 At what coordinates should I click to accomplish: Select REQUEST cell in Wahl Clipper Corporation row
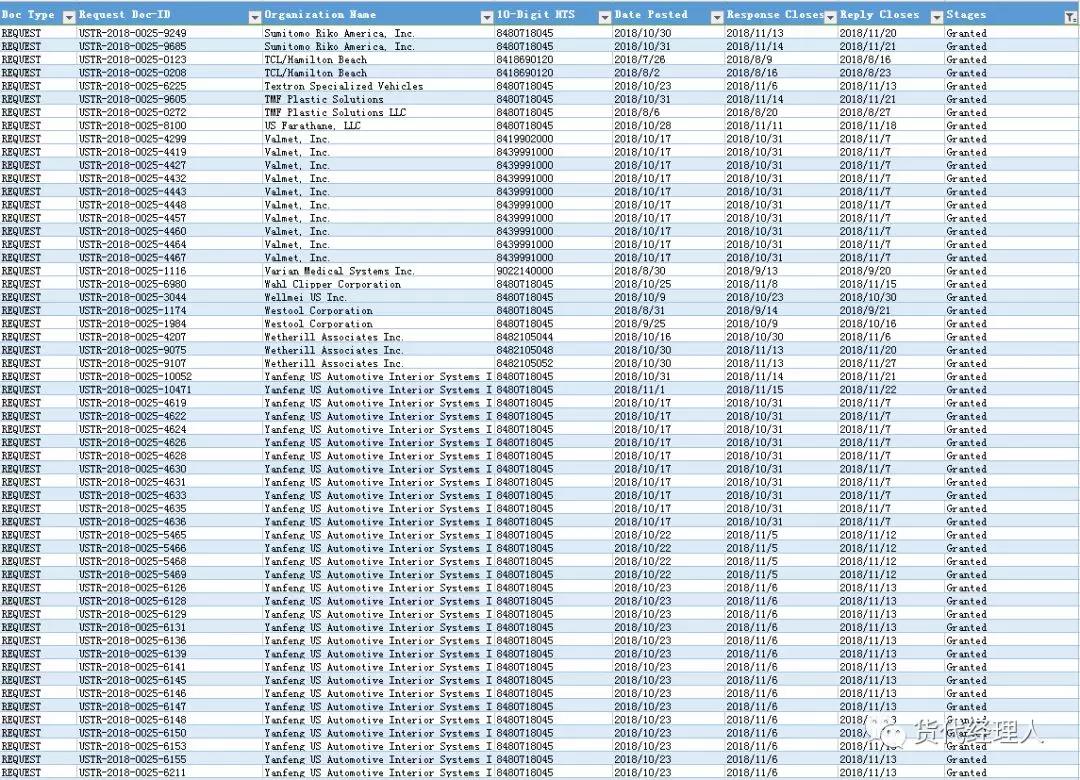point(38,284)
